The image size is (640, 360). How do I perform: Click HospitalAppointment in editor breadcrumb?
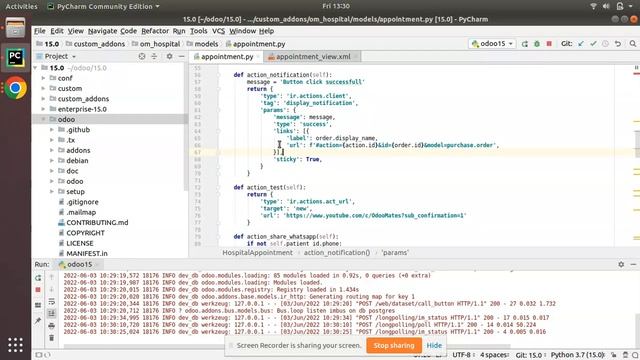(257, 253)
